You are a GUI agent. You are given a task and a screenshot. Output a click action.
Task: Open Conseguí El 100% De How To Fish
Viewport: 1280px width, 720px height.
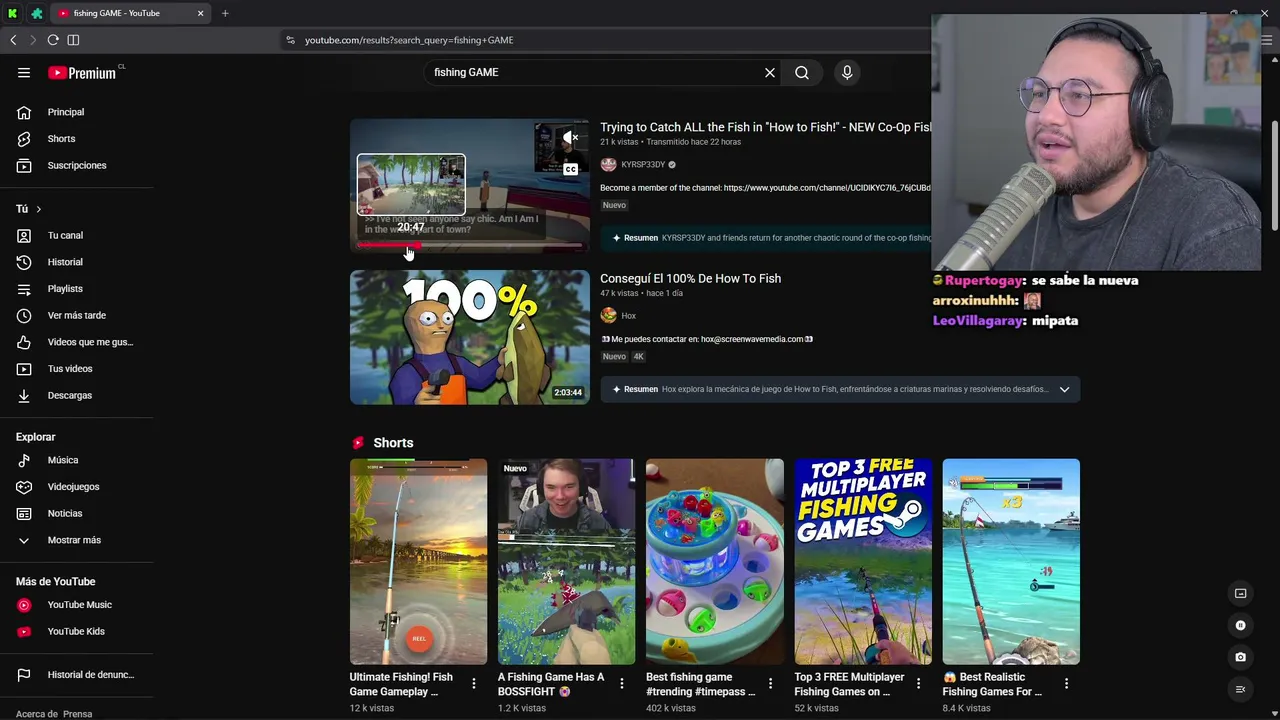(690, 278)
